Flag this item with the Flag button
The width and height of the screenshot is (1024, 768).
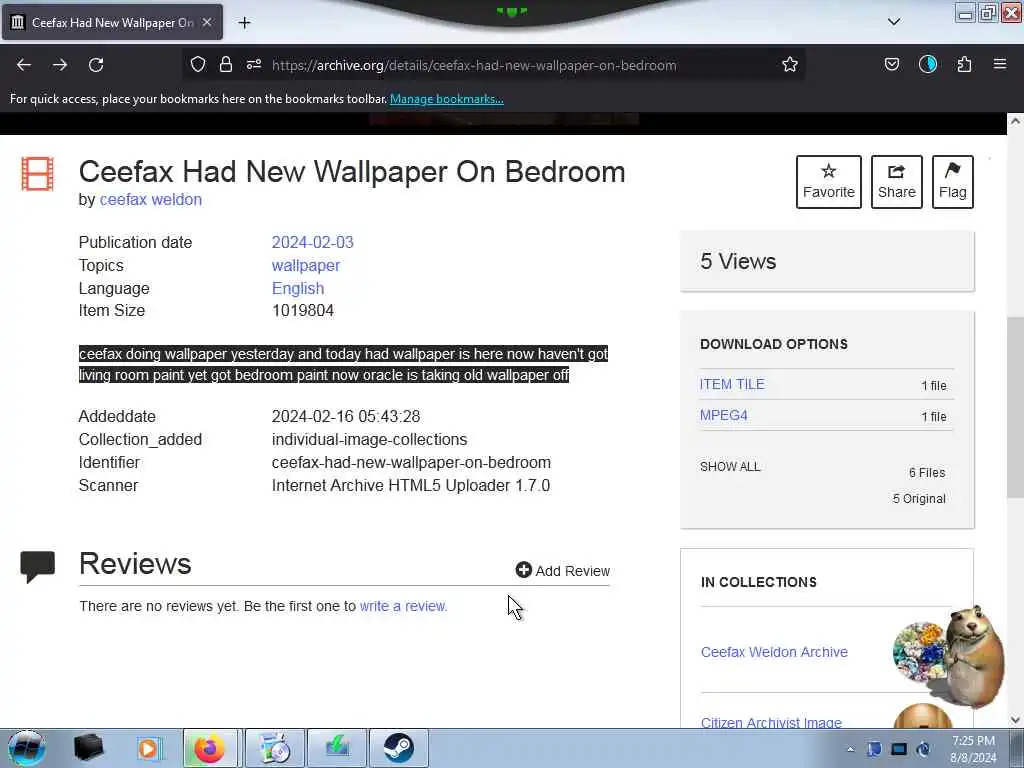coord(953,182)
